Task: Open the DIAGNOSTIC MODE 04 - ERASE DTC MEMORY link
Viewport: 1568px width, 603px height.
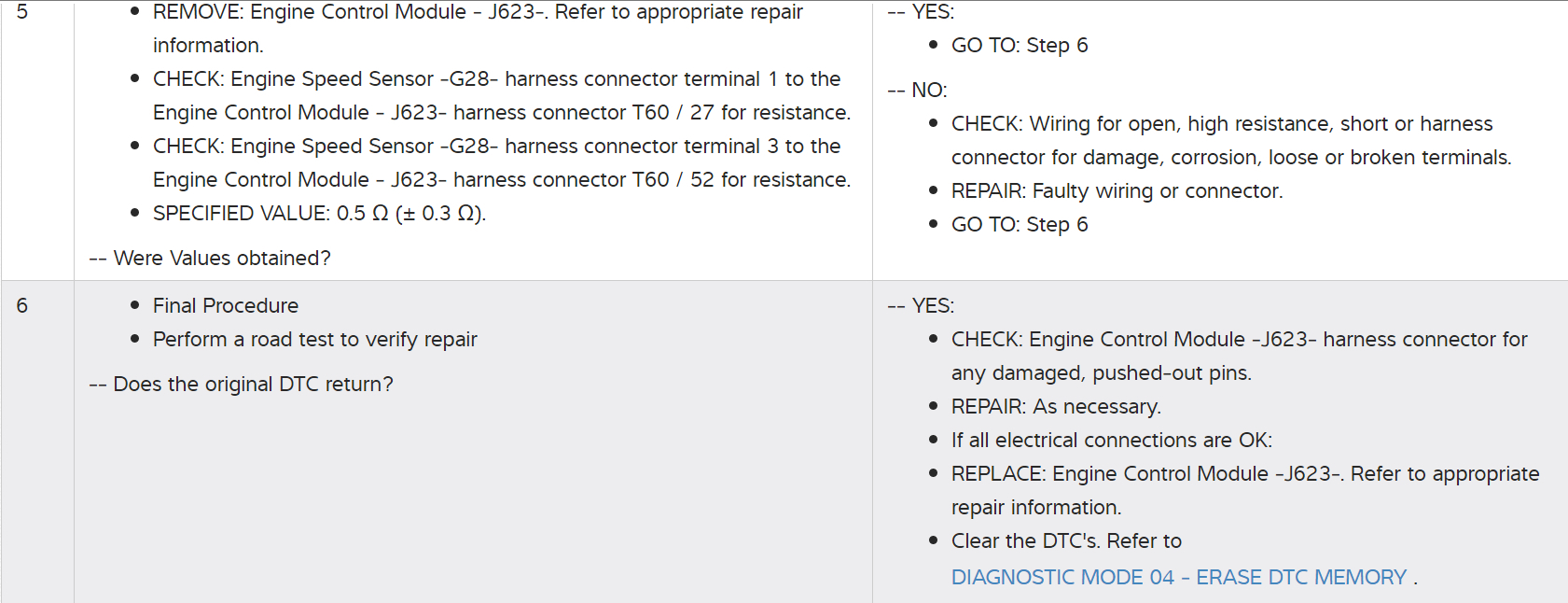Action: (x=1178, y=577)
